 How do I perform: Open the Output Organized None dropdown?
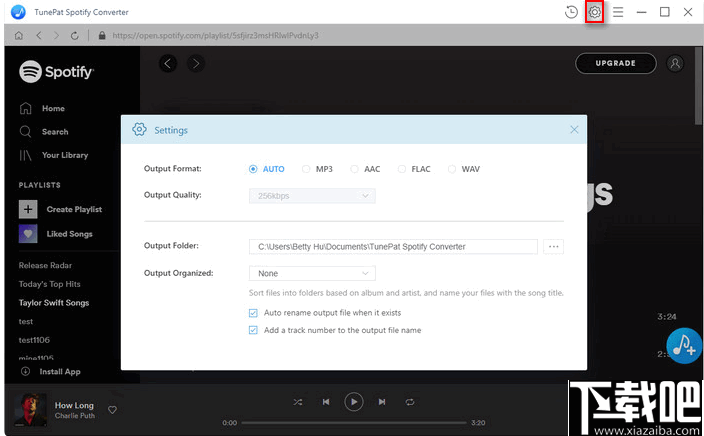pos(312,273)
